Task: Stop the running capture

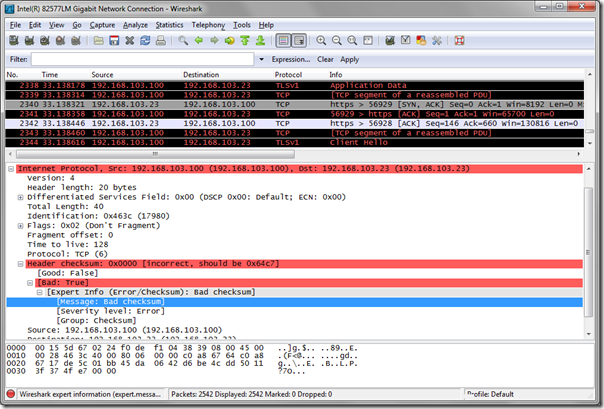Action: click(x=60, y=40)
